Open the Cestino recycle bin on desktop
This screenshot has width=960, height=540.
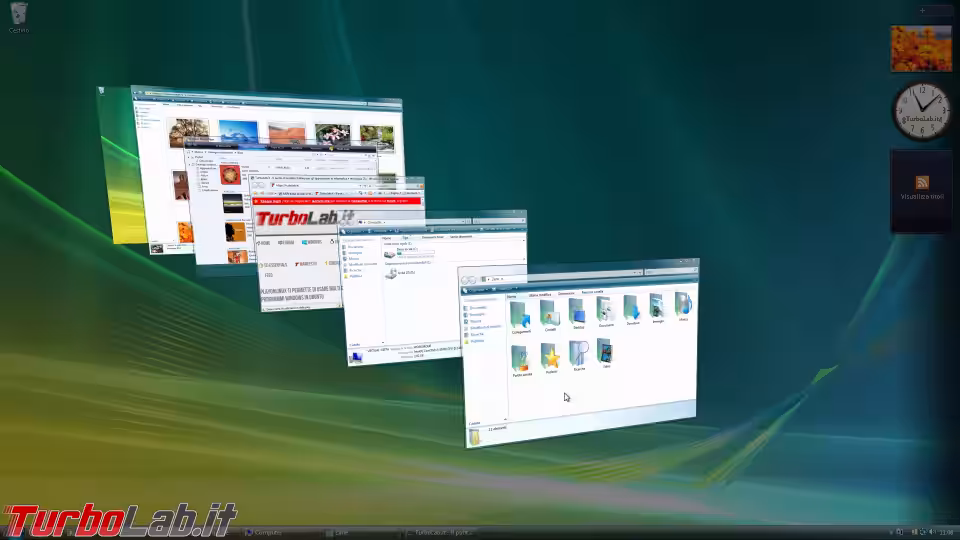(18, 15)
